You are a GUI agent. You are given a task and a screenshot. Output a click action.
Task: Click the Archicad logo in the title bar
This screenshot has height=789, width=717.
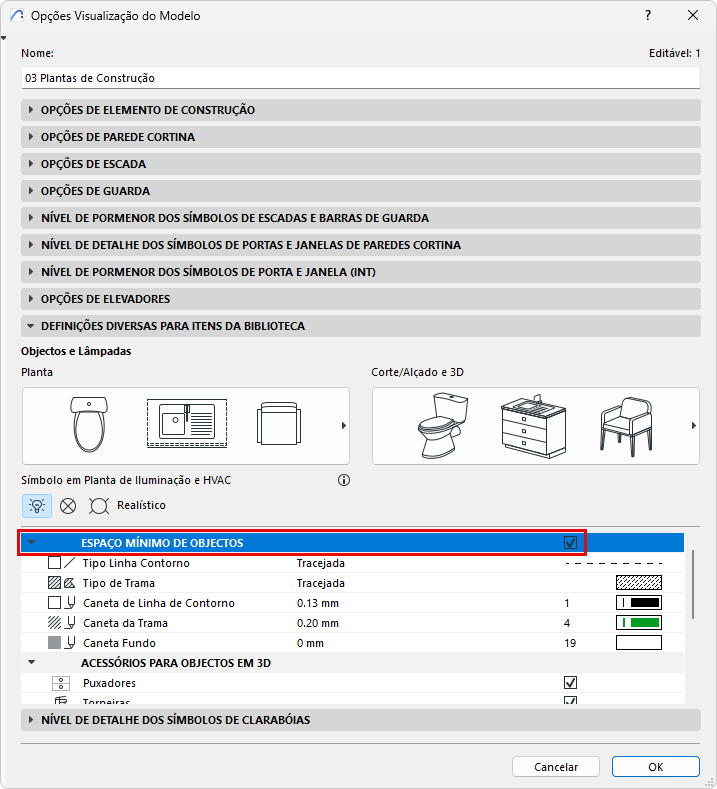point(17,16)
